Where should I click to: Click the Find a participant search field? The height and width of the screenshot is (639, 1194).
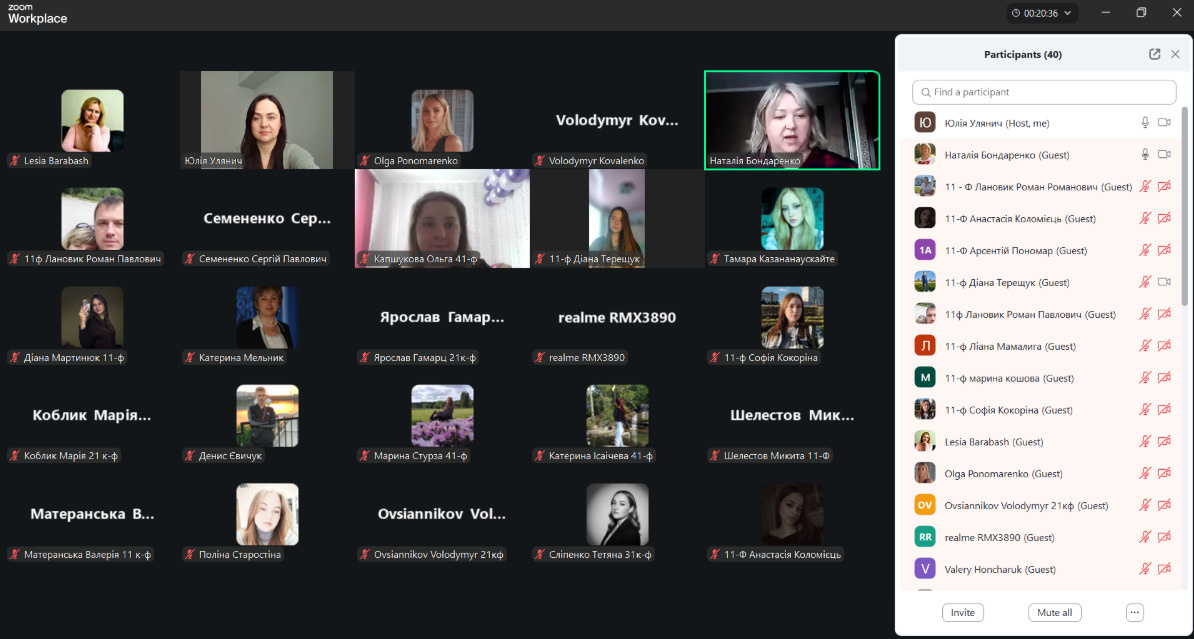pos(1044,92)
